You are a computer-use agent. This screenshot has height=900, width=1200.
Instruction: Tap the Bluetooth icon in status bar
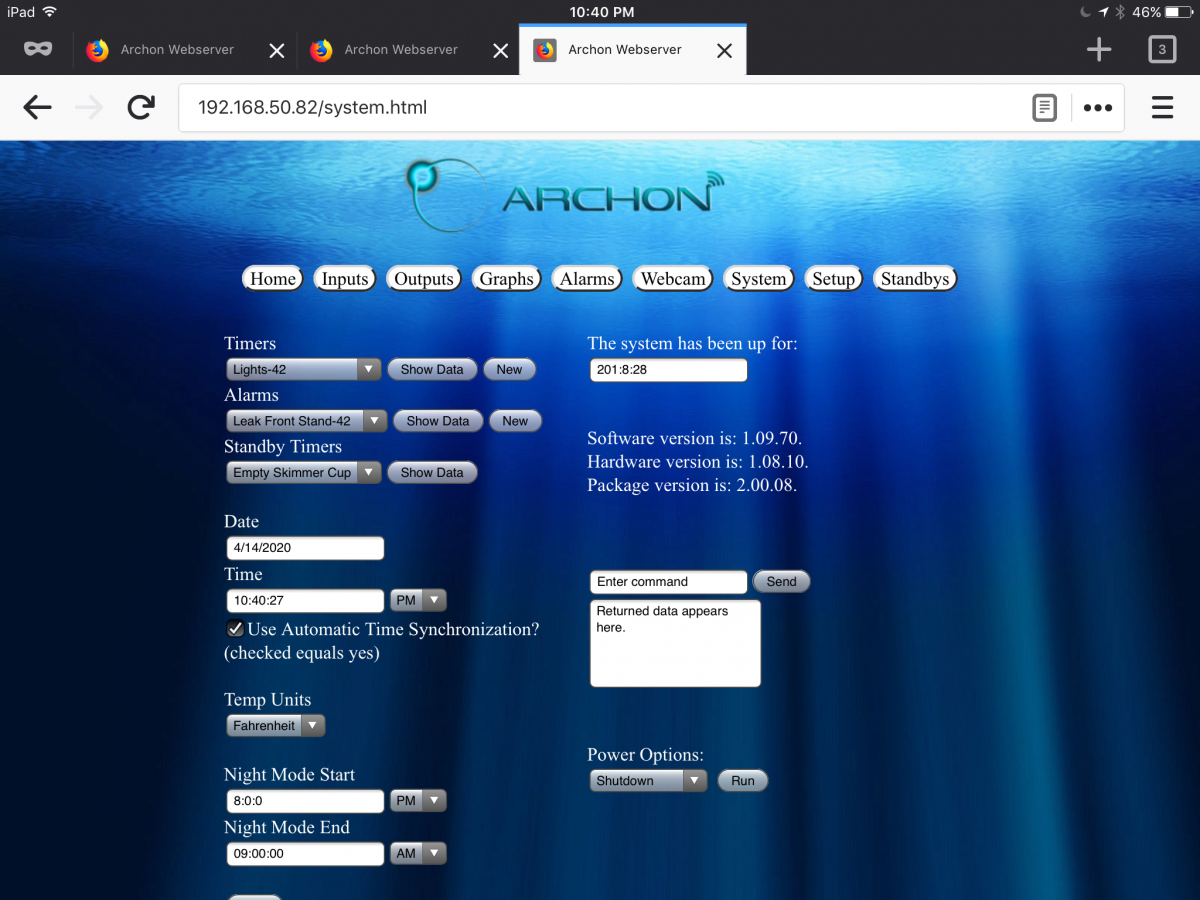pyautogui.click(x=1121, y=12)
